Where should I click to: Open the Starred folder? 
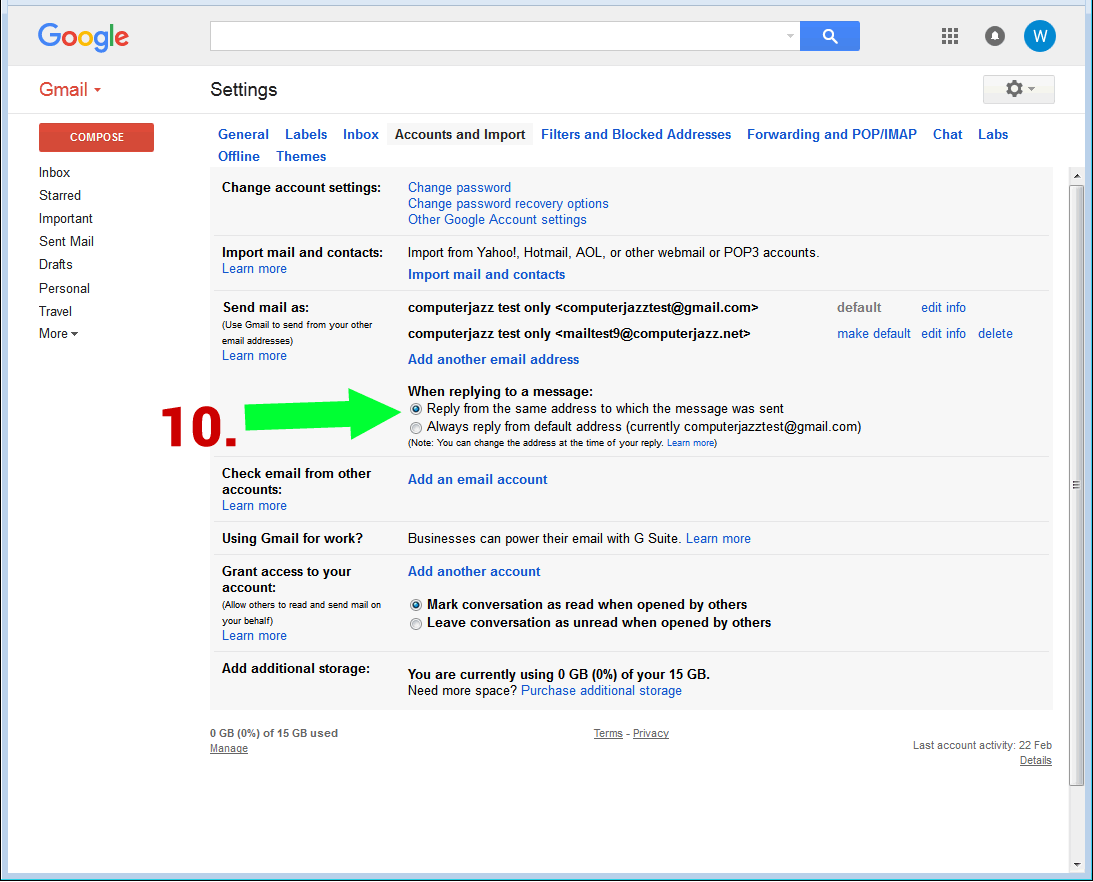60,196
